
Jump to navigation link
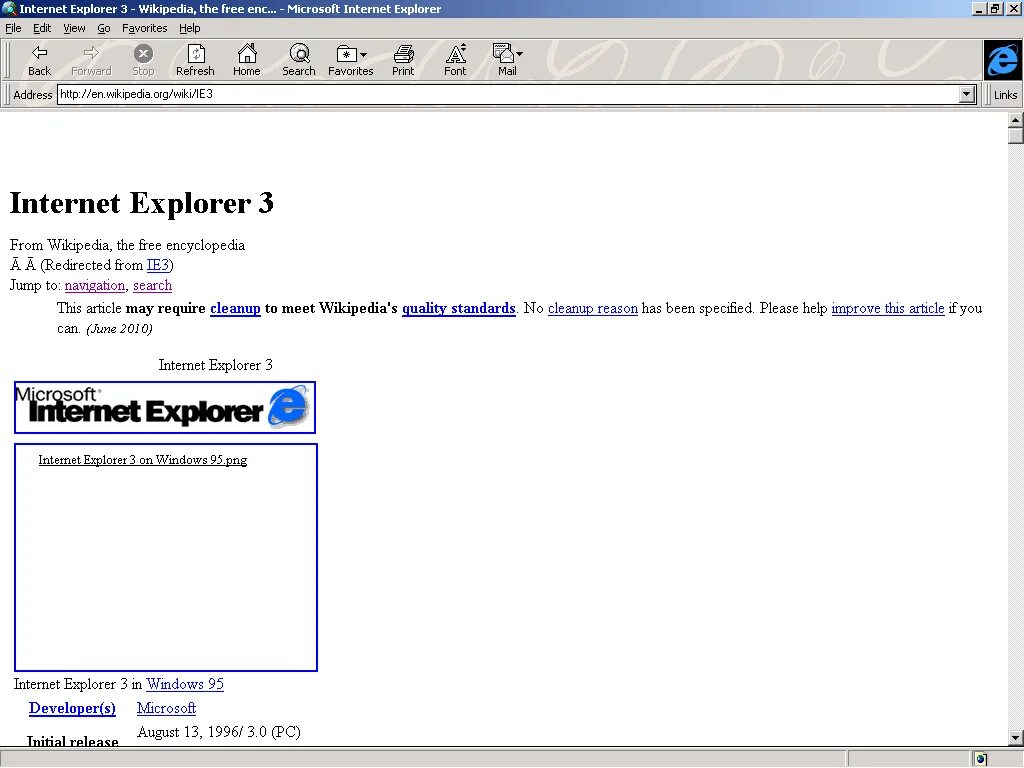tap(95, 285)
